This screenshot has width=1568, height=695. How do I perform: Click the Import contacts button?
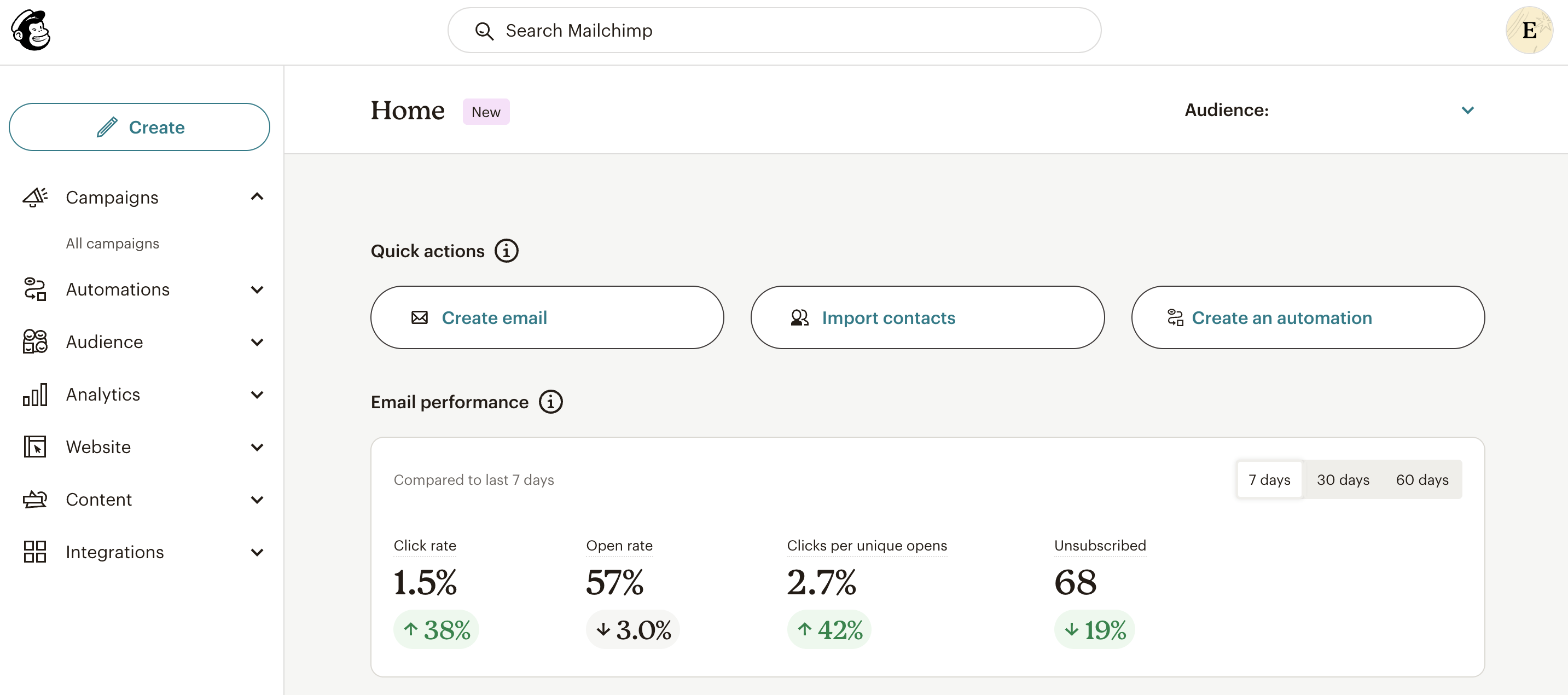[x=927, y=317]
